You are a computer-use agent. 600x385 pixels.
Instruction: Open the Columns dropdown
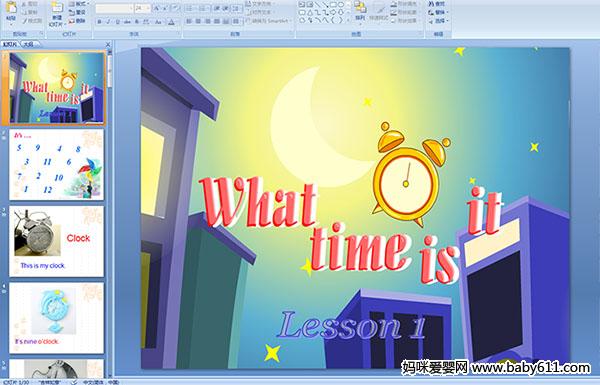tap(236, 21)
